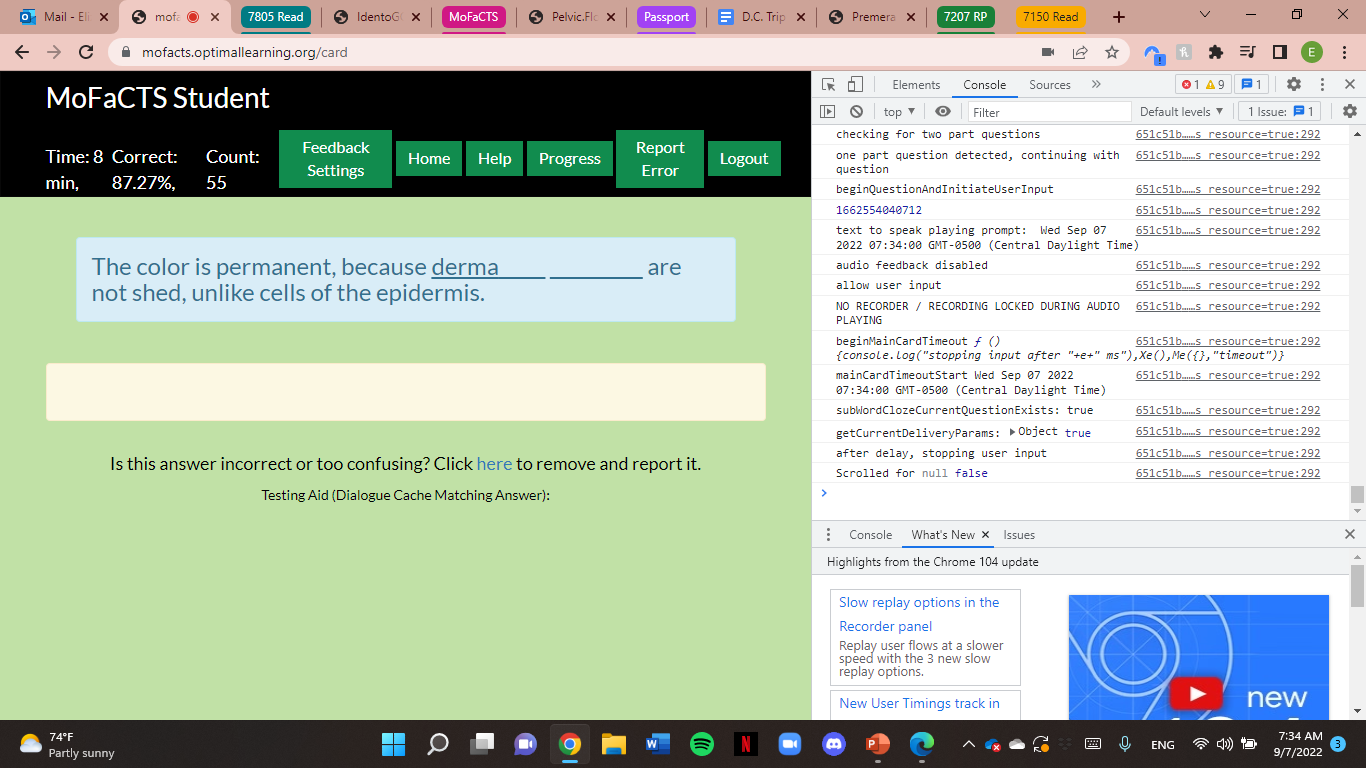Open the Default levels dropdown

[1180, 111]
